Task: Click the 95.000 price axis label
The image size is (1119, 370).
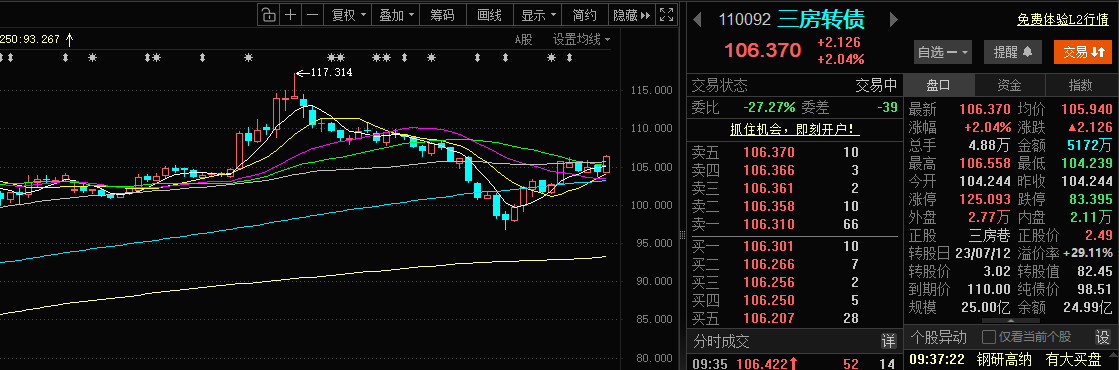Action: [652, 244]
